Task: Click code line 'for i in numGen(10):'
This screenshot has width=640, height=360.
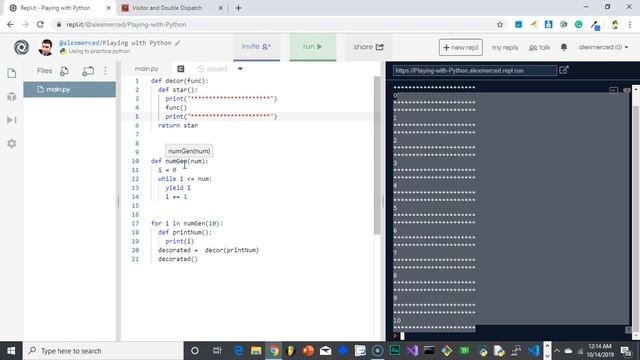Action: 187,223
